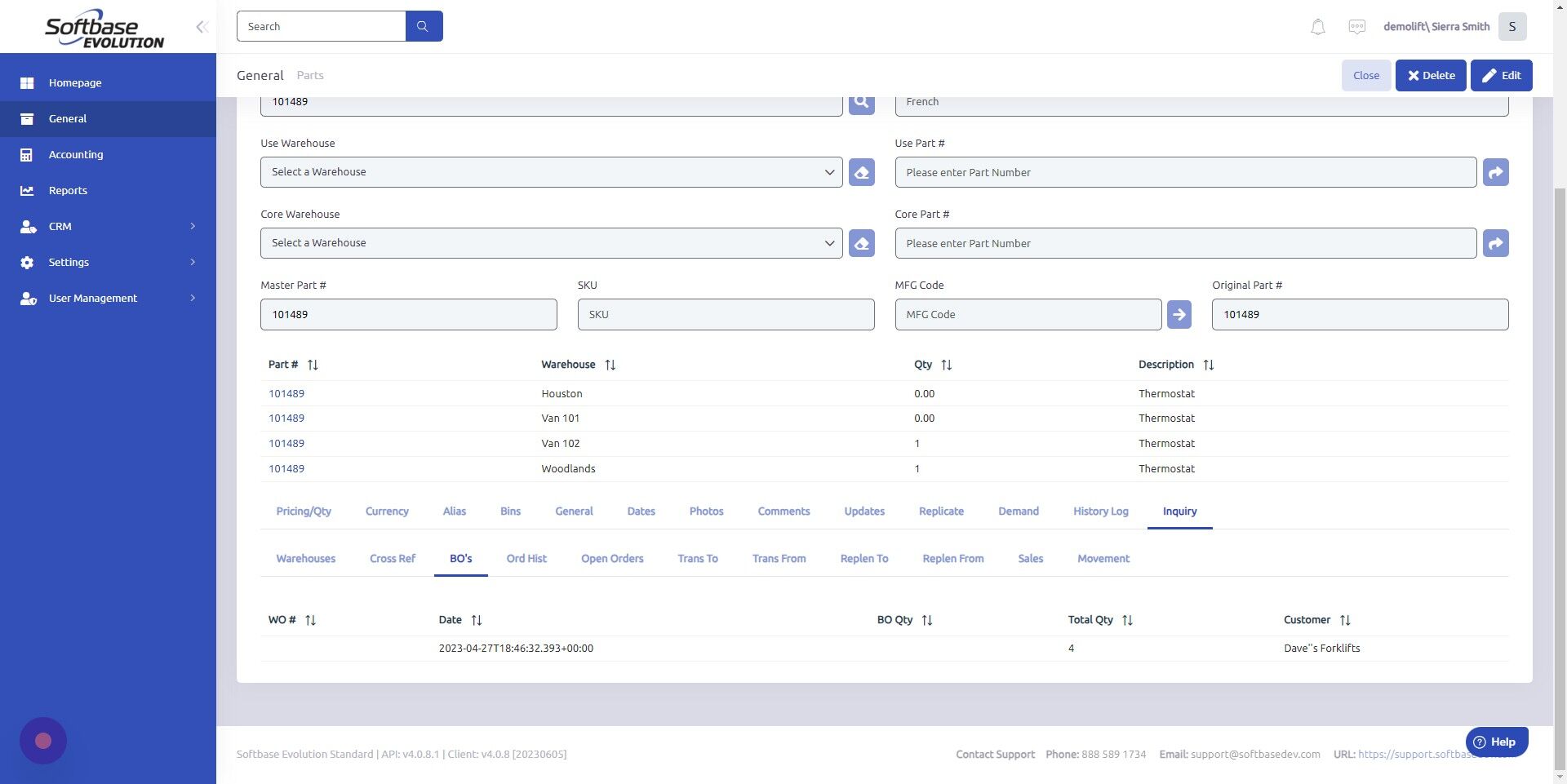Open the History Log tab
The height and width of the screenshot is (784, 1567).
[1100, 512]
